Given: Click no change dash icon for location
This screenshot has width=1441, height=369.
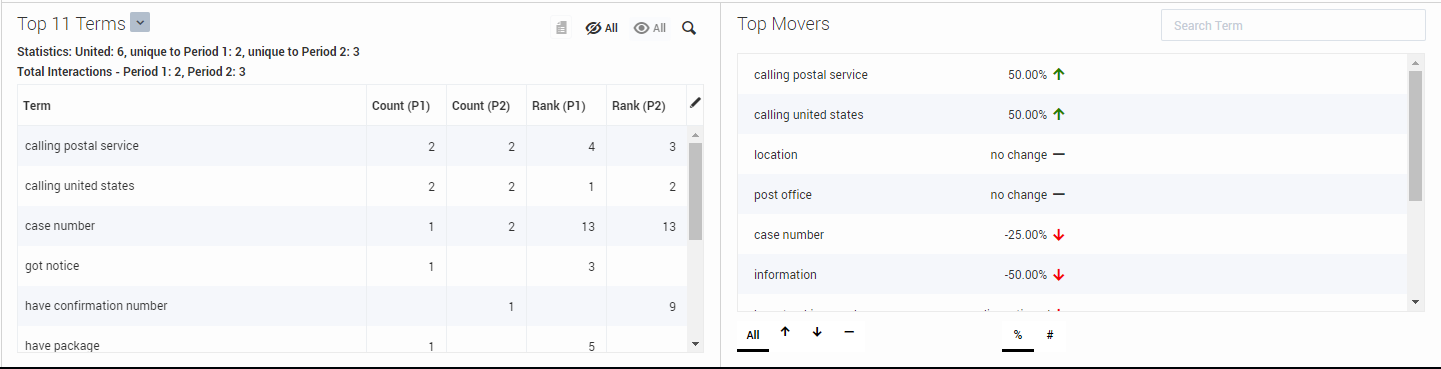Looking at the screenshot, I should [x=1059, y=155].
